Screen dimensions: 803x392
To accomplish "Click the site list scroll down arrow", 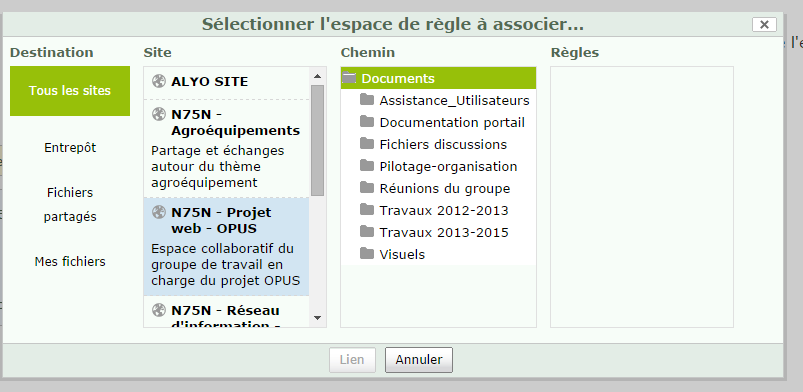I will point(317,318).
